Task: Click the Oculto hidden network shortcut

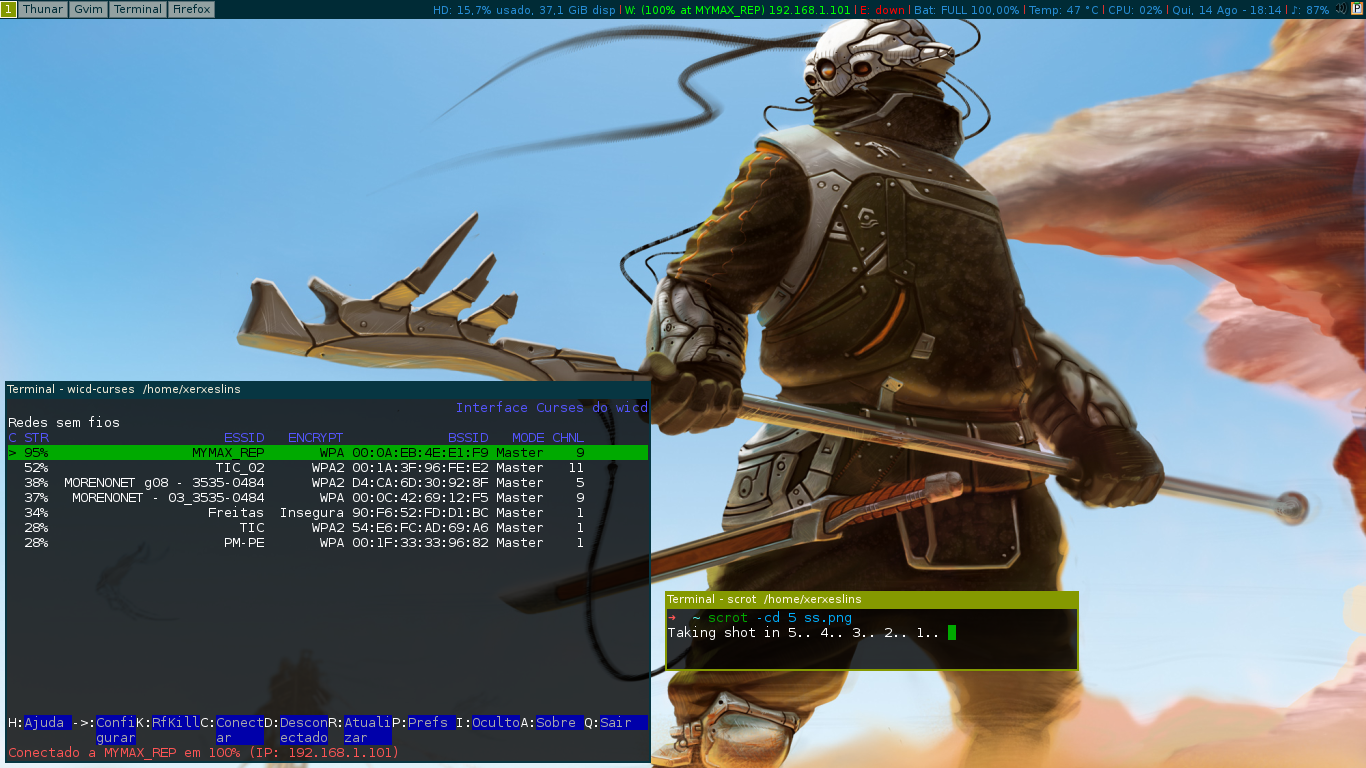Action: click(x=496, y=723)
